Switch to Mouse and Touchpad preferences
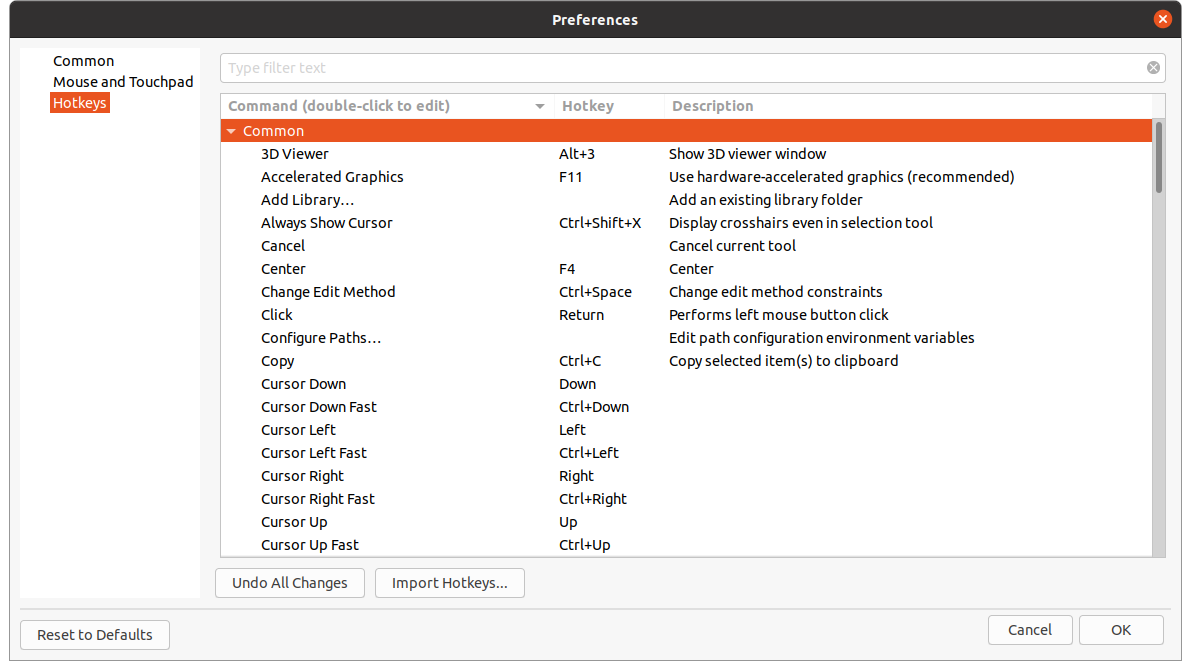This screenshot has height=670, width=1191. point(122,81)
